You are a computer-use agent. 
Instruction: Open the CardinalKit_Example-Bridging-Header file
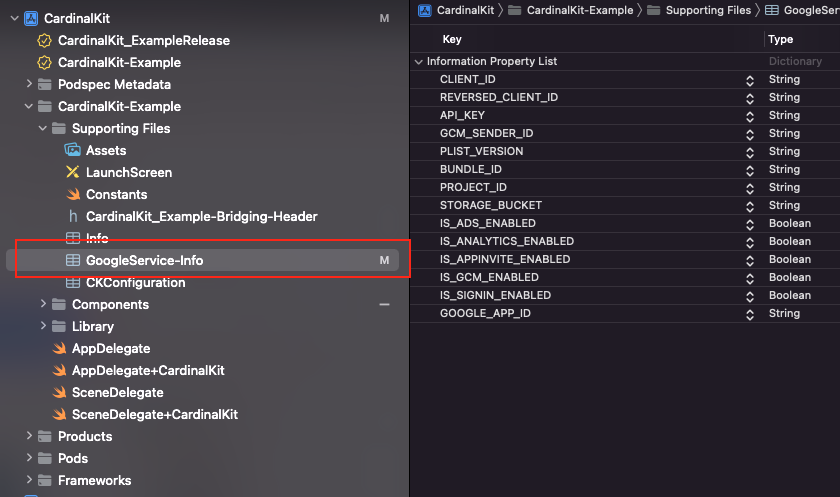202,216
